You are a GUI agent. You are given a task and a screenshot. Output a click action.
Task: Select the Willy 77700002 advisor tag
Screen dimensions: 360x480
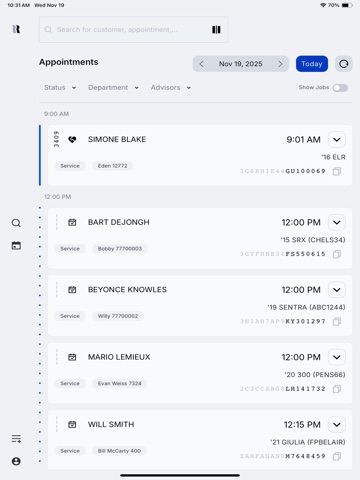[118, 316]
